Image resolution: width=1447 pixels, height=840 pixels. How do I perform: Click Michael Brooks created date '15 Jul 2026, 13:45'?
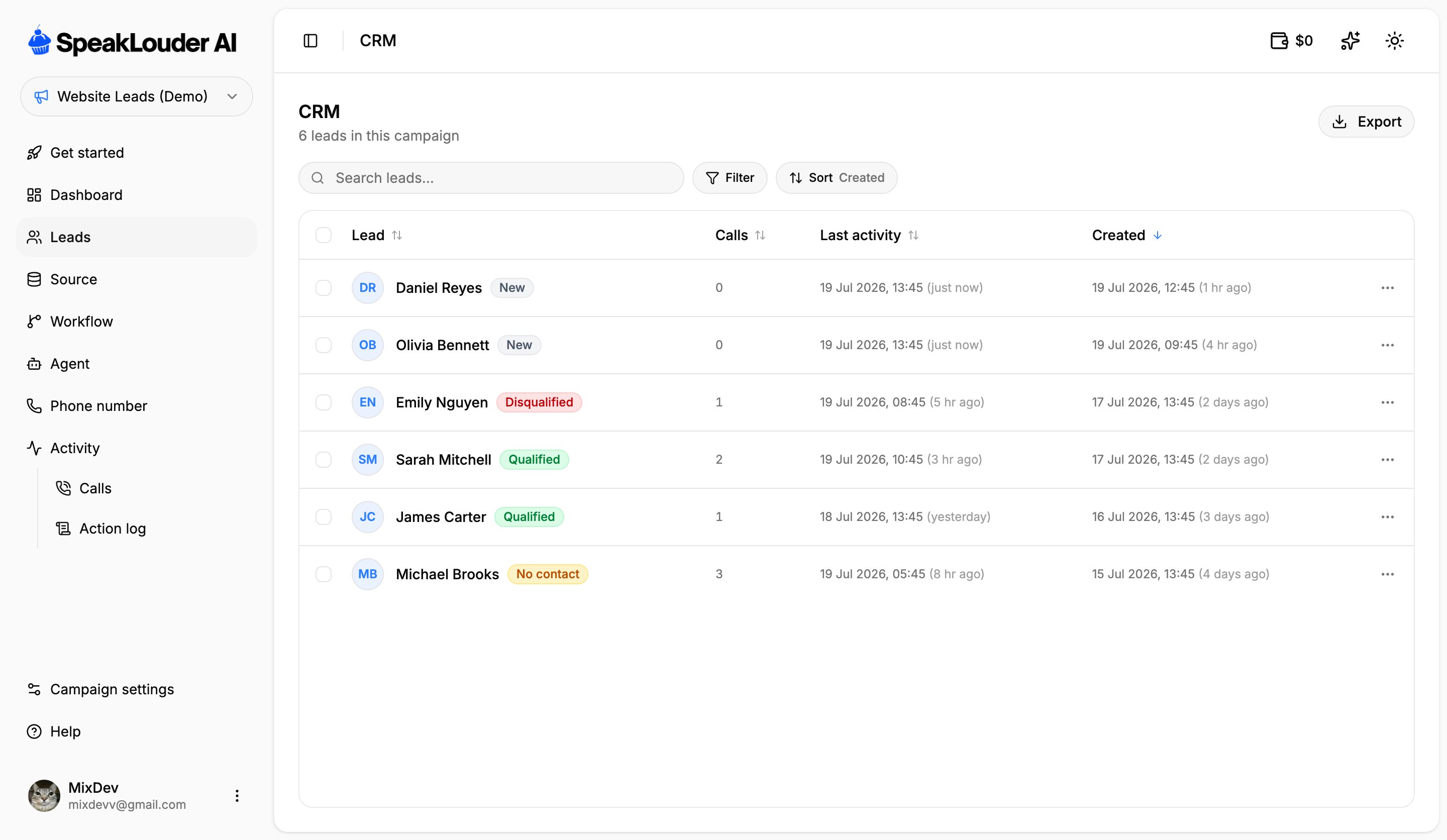(x=1143, y=574)
